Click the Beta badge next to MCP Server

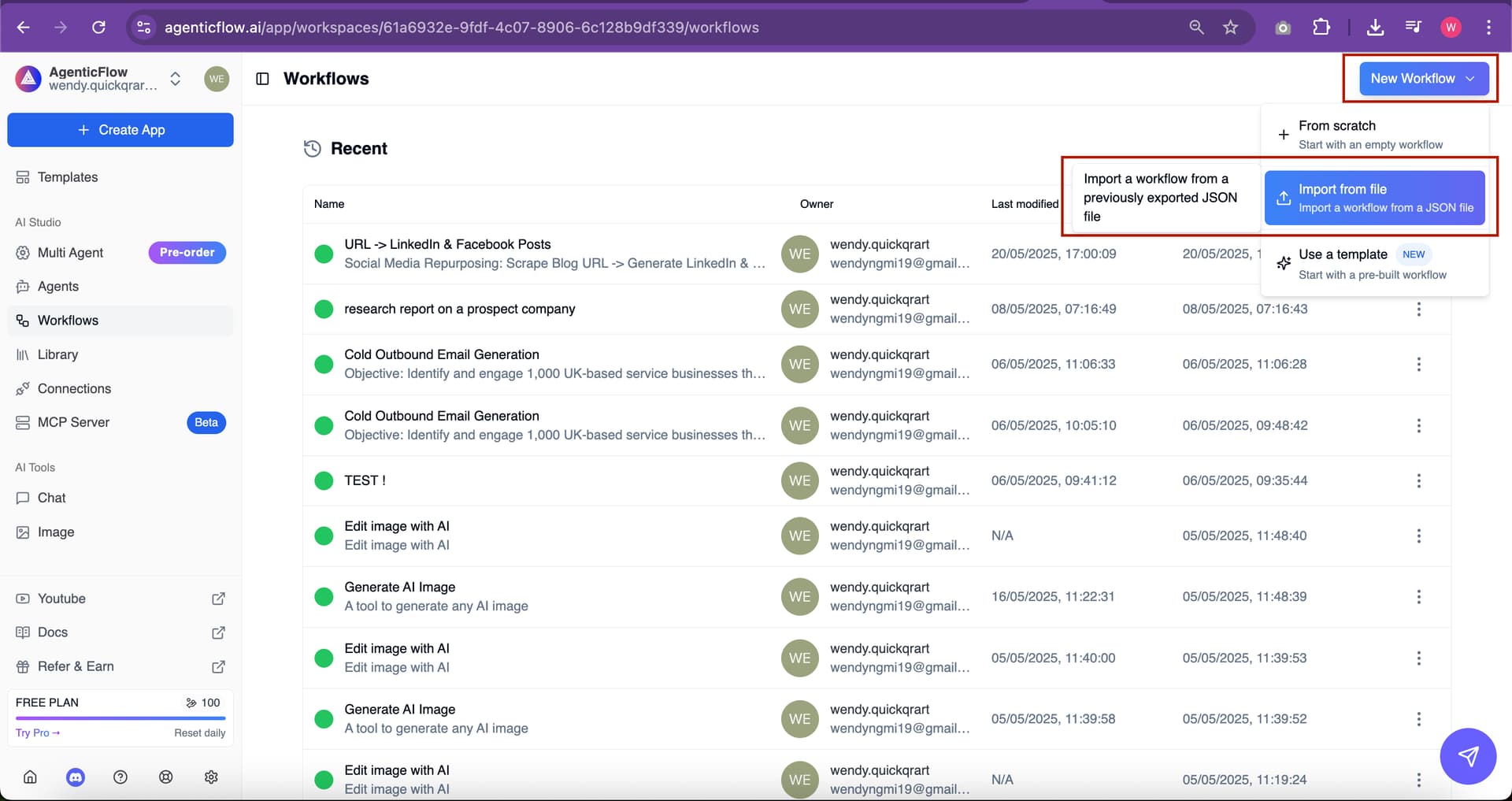206,423
